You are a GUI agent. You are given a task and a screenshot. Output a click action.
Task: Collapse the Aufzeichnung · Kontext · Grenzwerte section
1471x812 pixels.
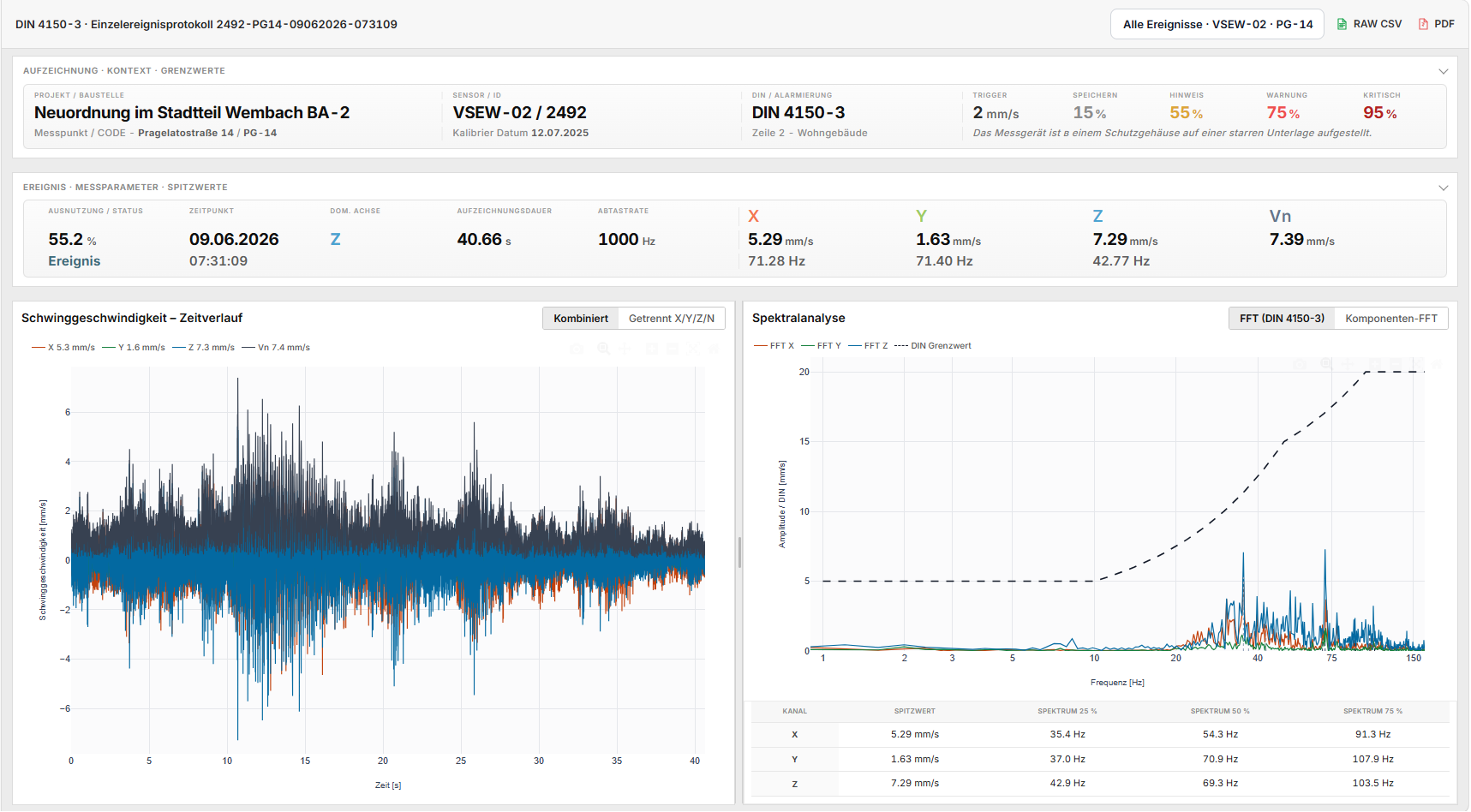click(1444, 71)
